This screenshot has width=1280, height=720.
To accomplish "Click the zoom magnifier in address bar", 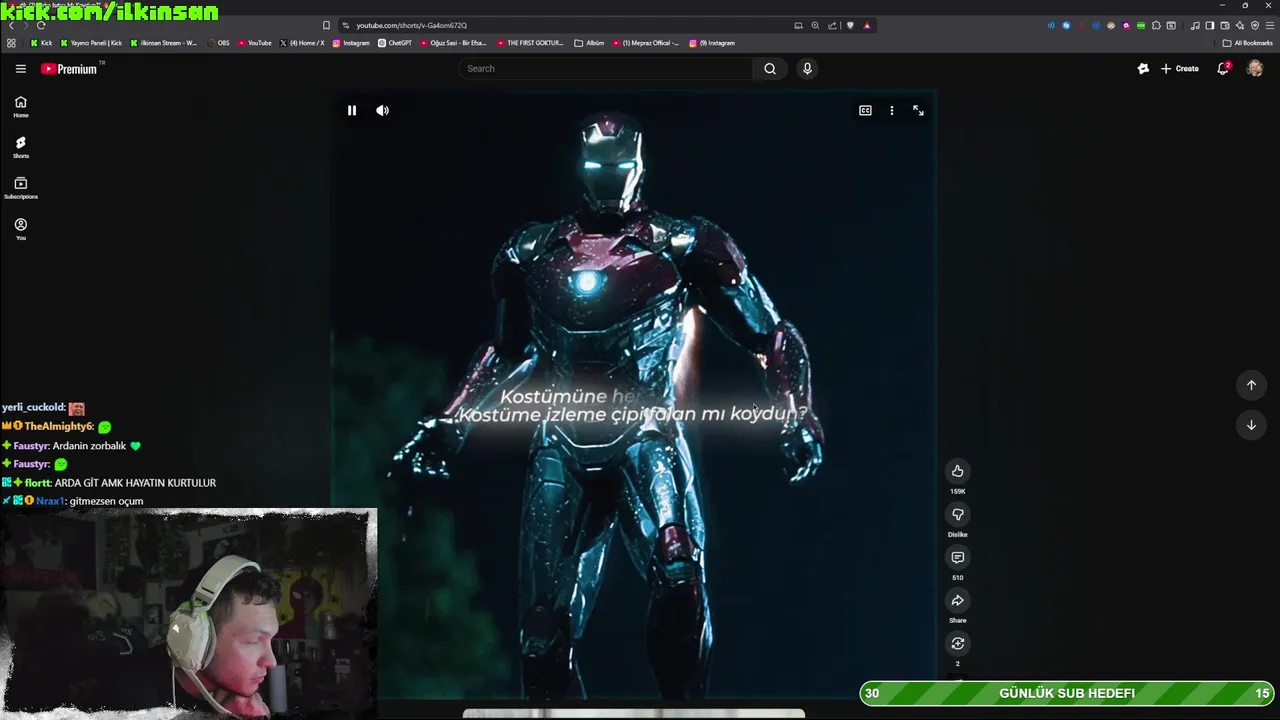I will (815, 25).
